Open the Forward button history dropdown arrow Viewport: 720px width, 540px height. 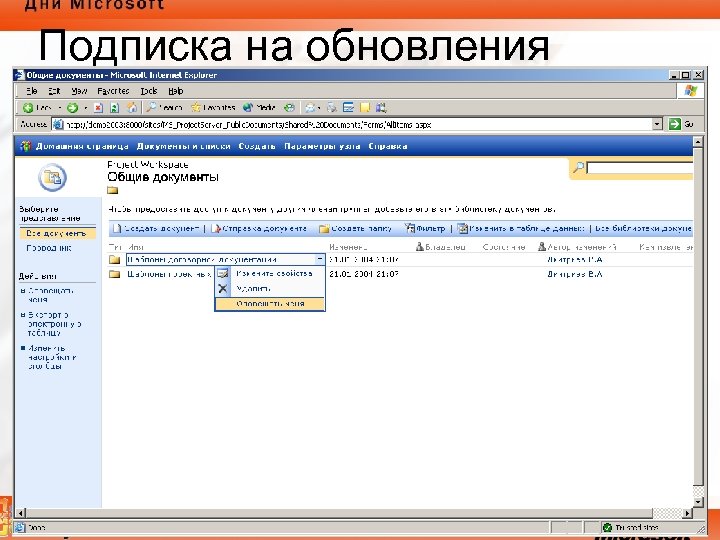[85, 108]
